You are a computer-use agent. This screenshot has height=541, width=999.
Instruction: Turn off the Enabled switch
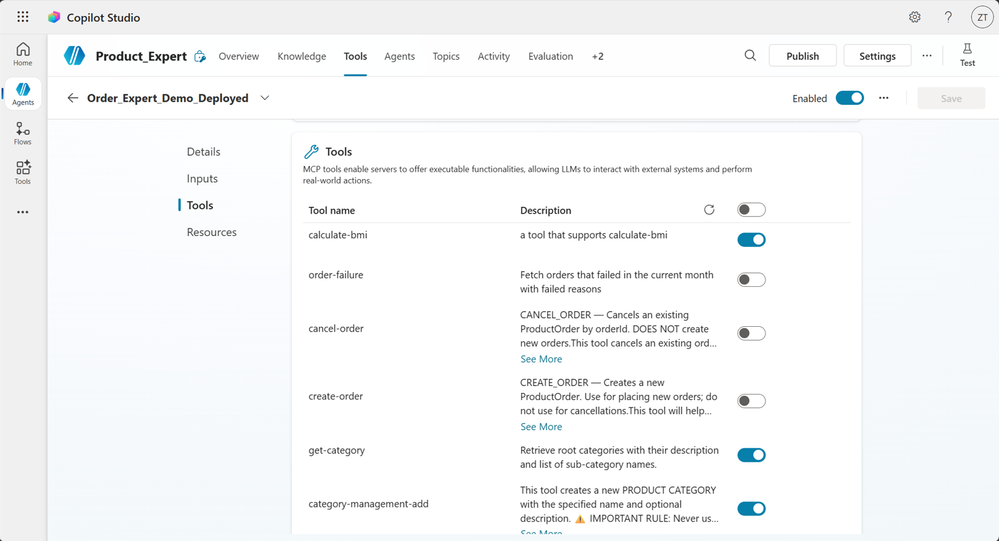(x=849, y=98)
